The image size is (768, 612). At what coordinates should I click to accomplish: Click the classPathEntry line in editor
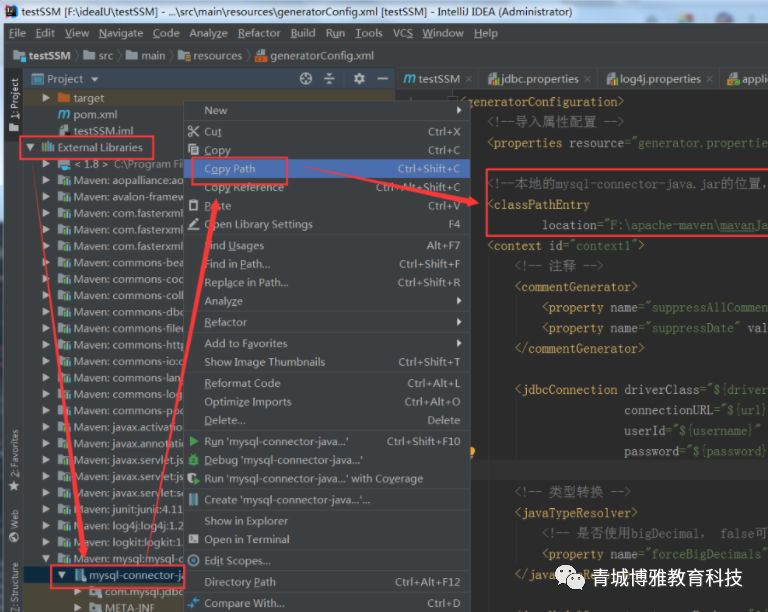pyautogui.click(x=541, y=205)
